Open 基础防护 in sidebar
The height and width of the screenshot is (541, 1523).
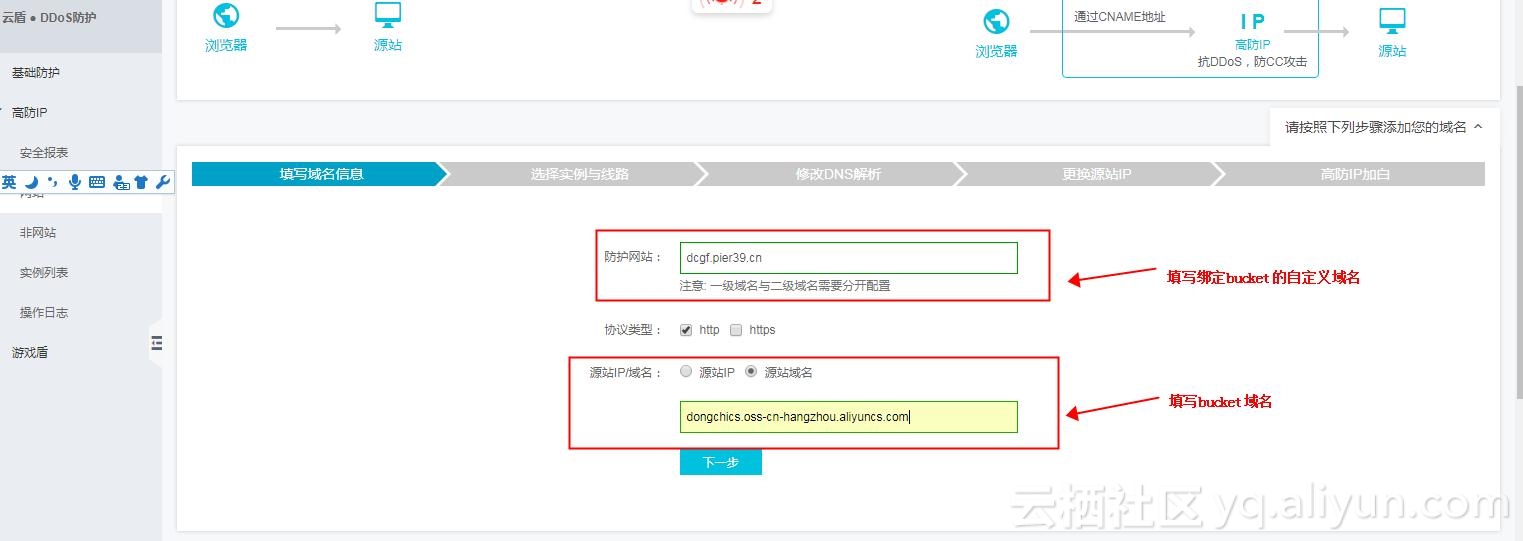[36, 73]
